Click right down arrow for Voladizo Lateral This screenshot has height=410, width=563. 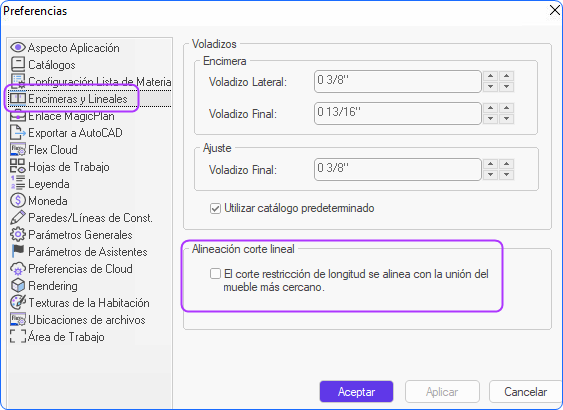(x=507, y=87)
